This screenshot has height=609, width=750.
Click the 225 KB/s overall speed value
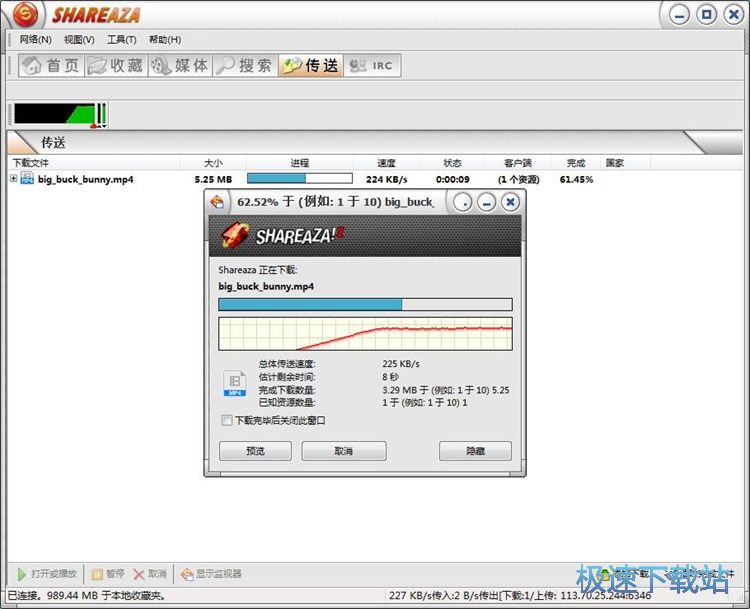[x=401, y=364]
